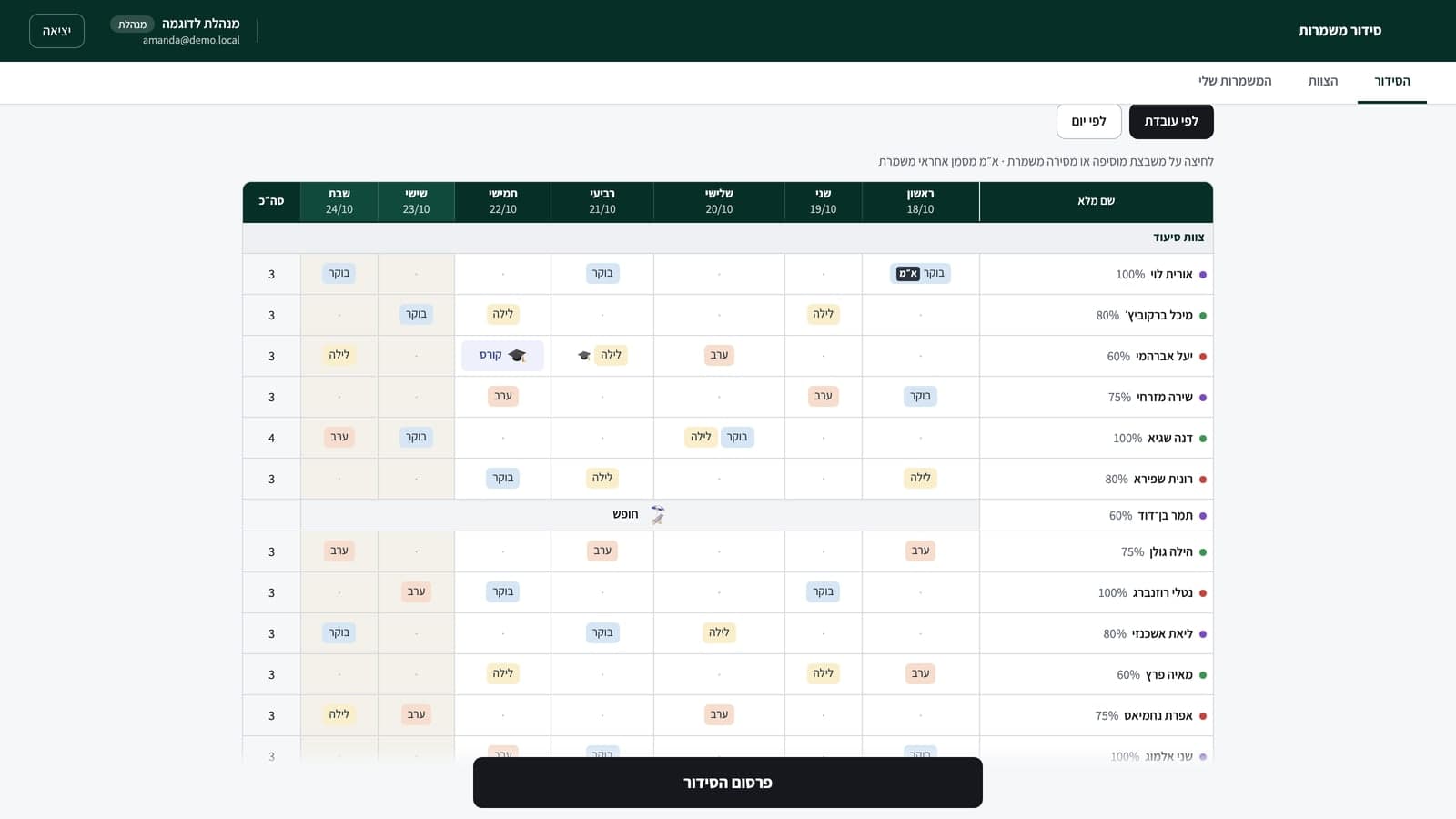
Task: Click the ראשון 18/10 column header
Action: click(920, 201)
